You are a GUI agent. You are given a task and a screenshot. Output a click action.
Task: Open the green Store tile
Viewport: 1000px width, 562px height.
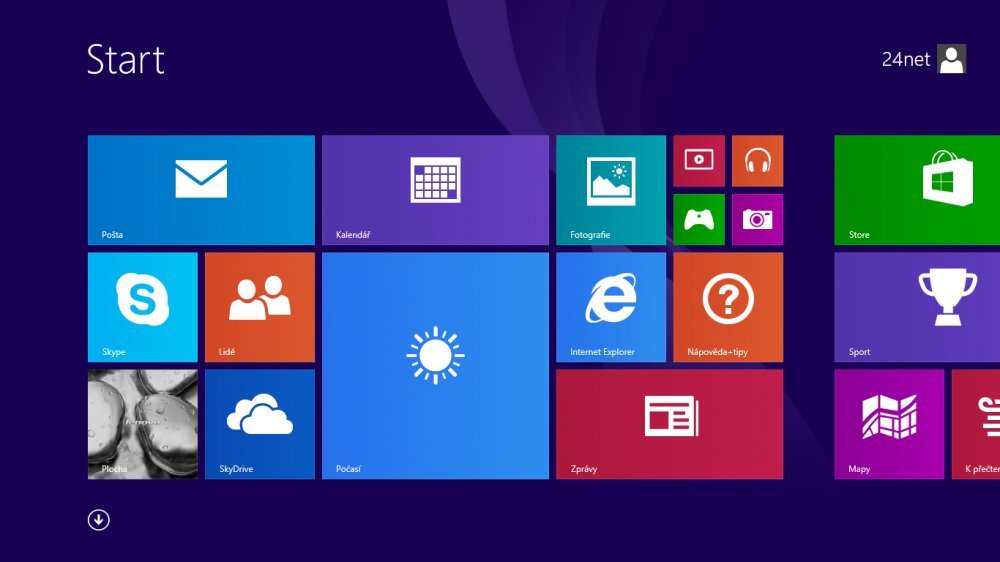point(917,189)
